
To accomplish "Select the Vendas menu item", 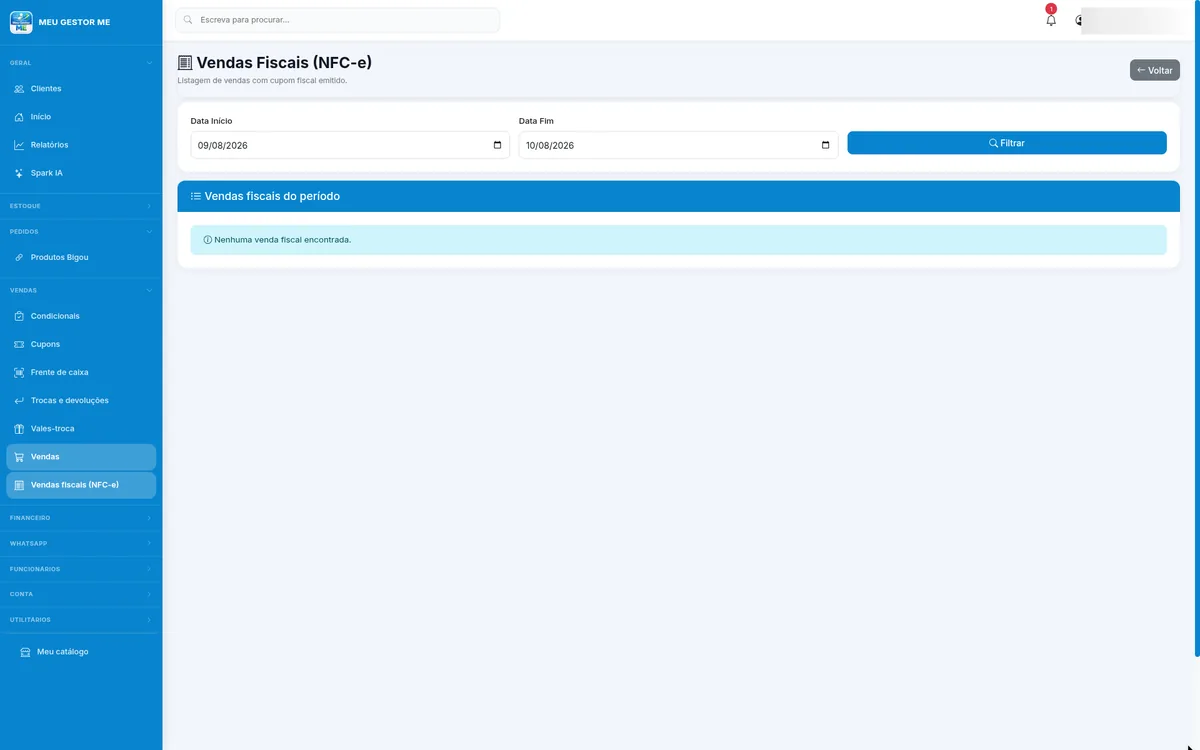I will pyautogui.click(x=81, y=457).
